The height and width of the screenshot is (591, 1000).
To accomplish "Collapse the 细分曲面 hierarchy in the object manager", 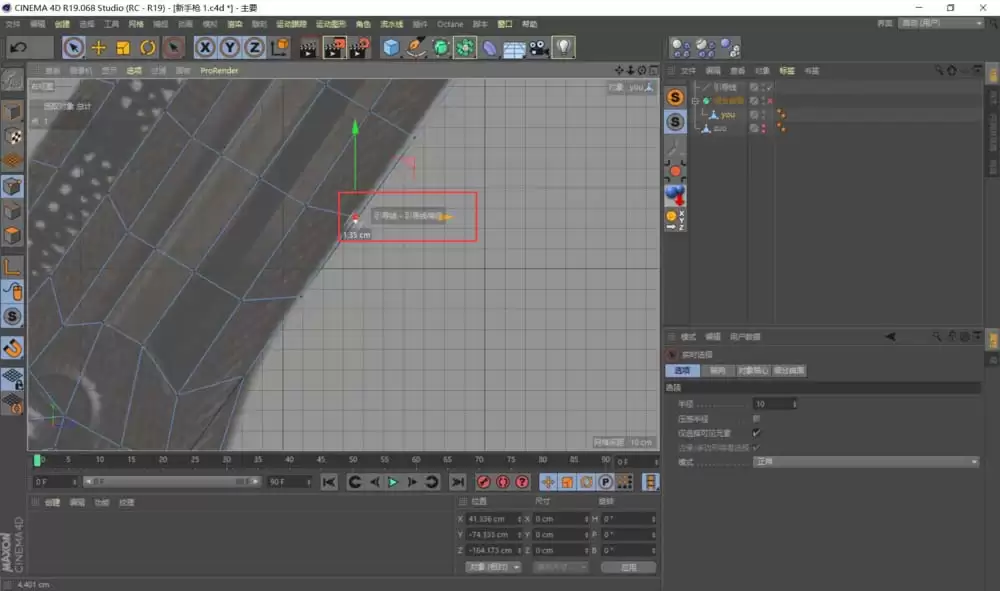I will point(694,100).
